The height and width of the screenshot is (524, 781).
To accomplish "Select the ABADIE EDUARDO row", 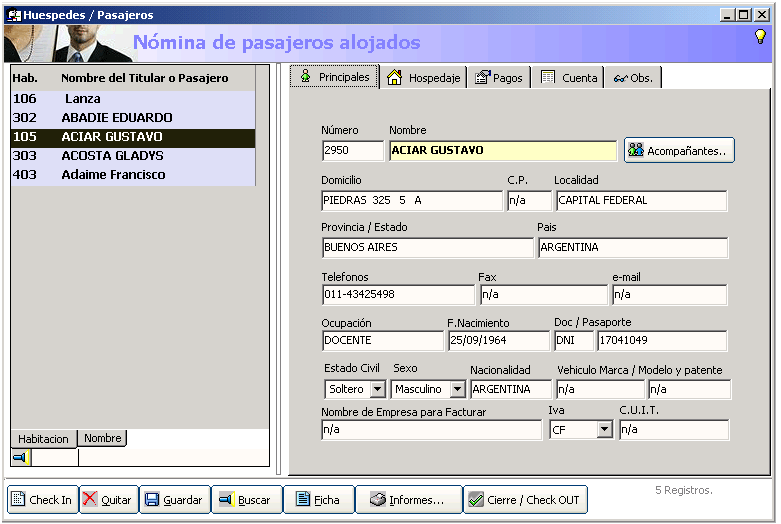I will (116, 118).
